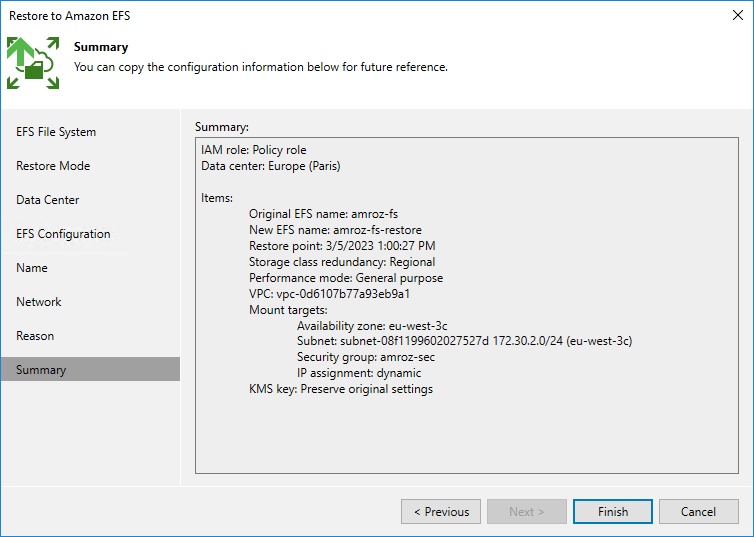Viewport: 754px width, 537px height.
Task: Close the Restore to Amazon EFS dialog
Action: point(737,16)
